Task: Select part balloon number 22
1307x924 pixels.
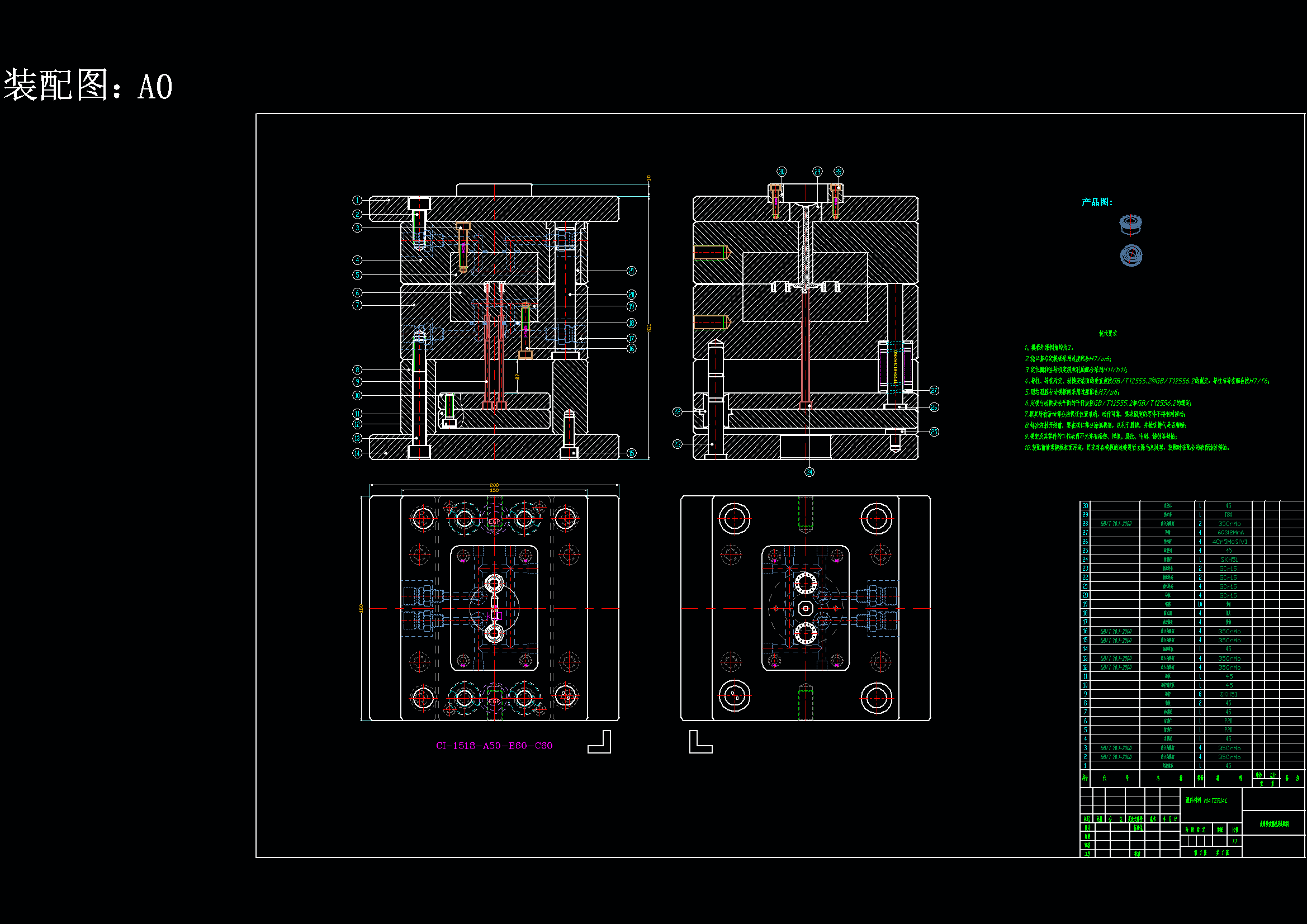Action: [x=677, y=411]
